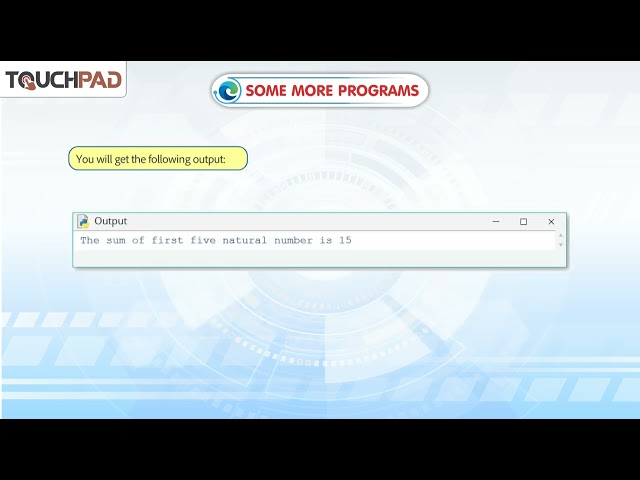This screenshot has height=480, width=640.
Task: Minimize the Output window
Action: (496, 221)
